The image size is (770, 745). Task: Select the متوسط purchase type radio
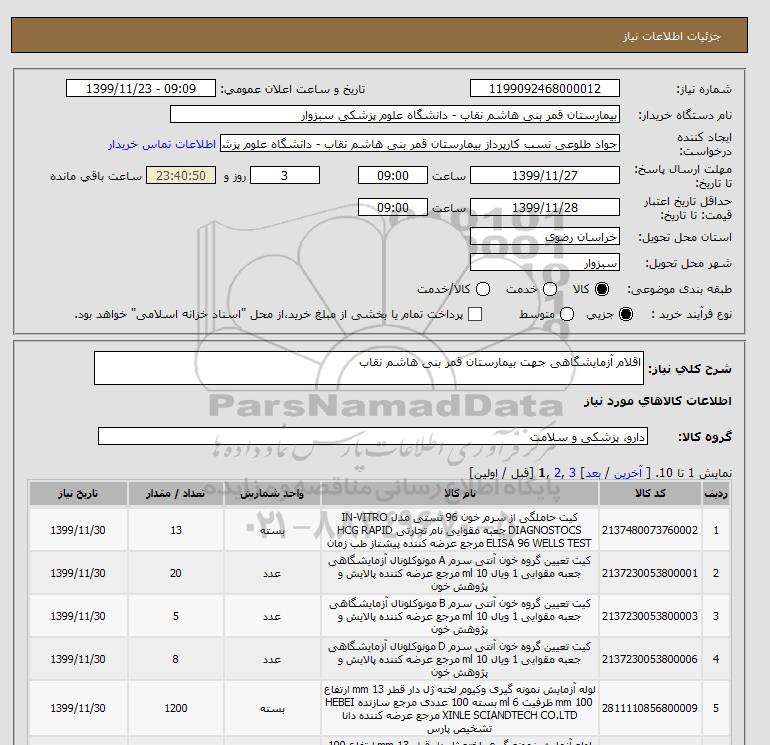(x=567, y=314)
